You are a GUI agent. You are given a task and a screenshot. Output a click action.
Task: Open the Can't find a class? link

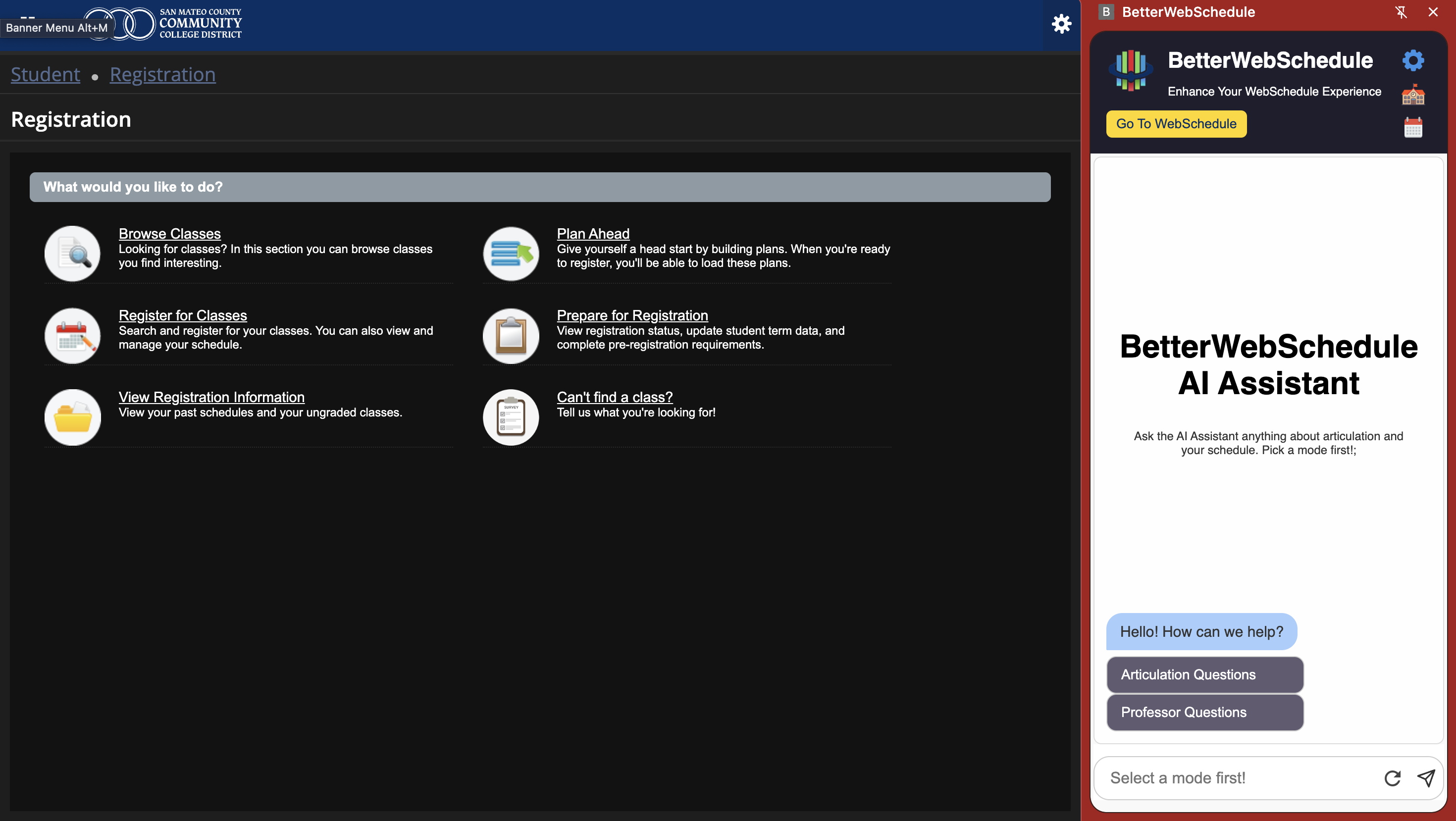pos(615,397)
